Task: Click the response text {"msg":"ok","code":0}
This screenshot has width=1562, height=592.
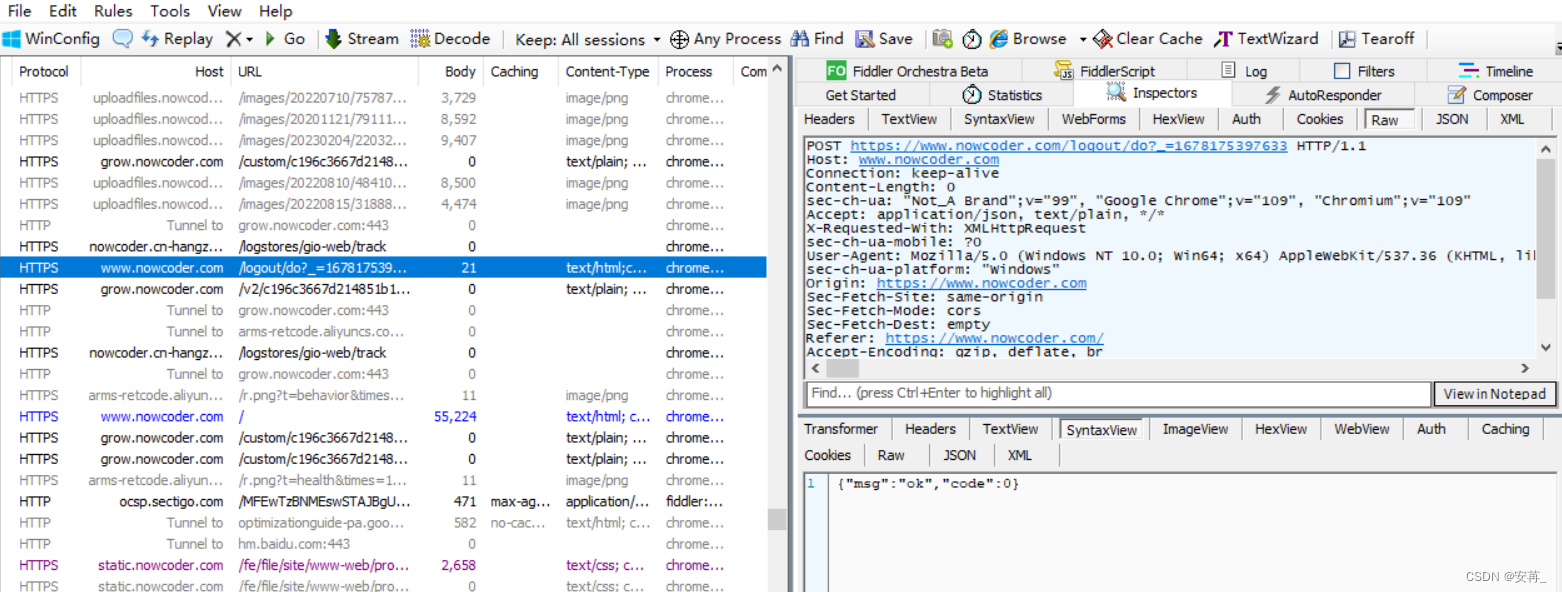Action: coord(928,484)
